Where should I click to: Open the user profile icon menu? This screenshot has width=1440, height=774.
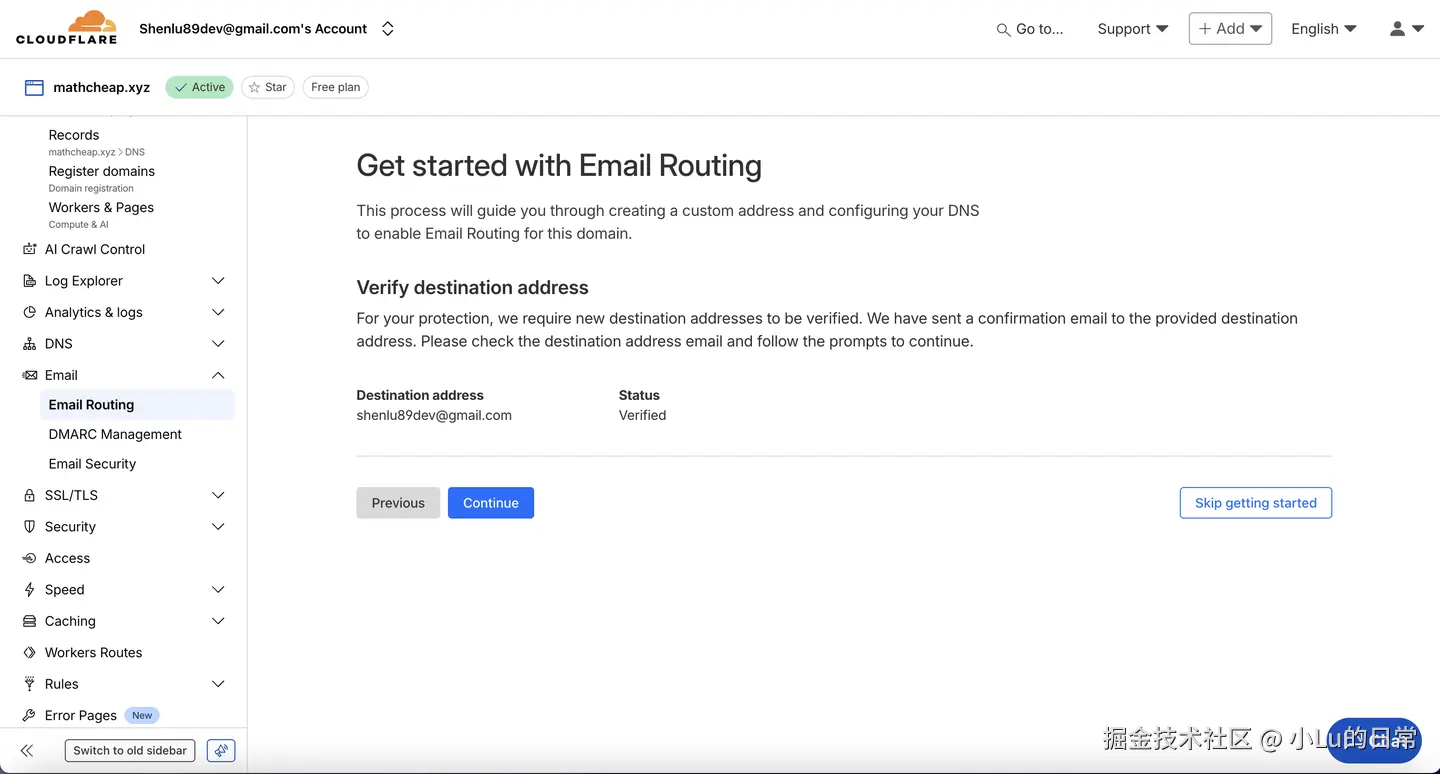[1406, 29]
